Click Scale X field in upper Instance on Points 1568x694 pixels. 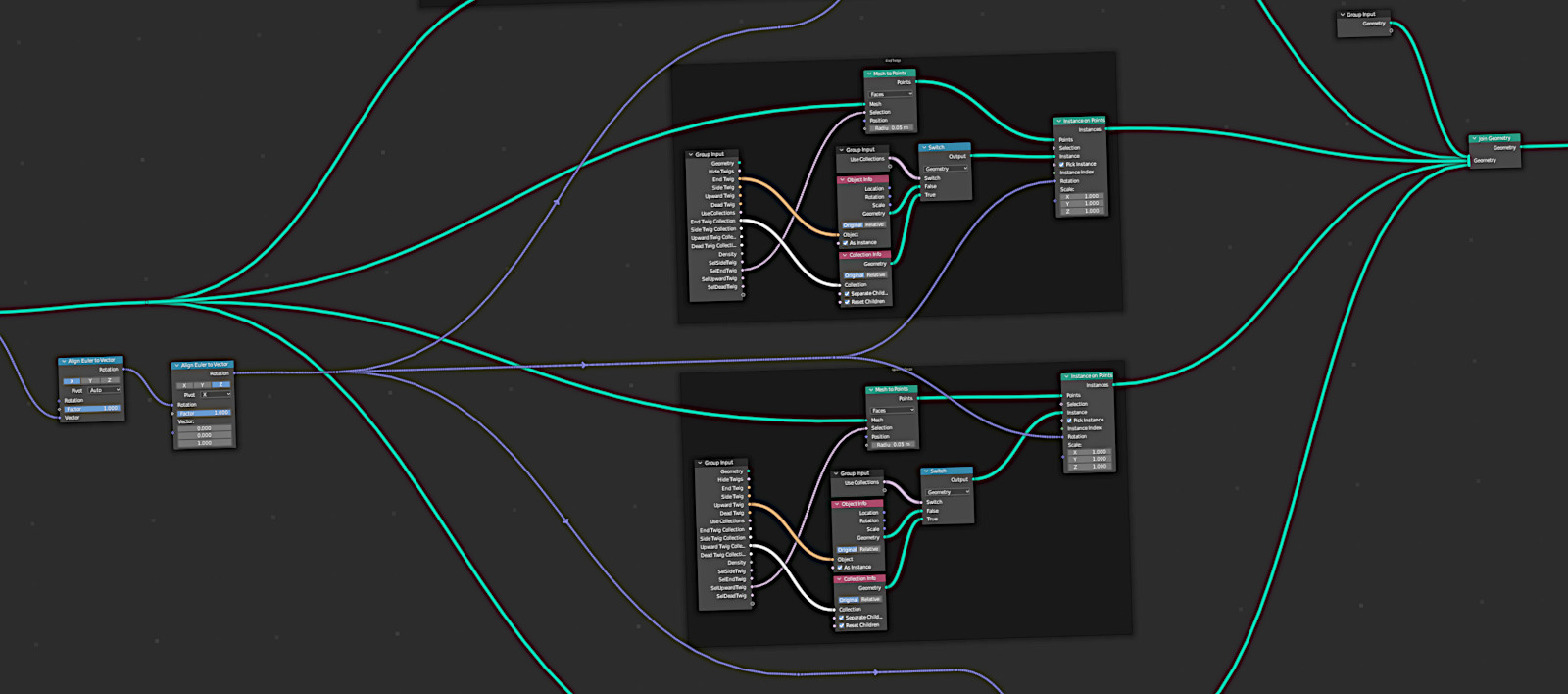click(1081, 196)
